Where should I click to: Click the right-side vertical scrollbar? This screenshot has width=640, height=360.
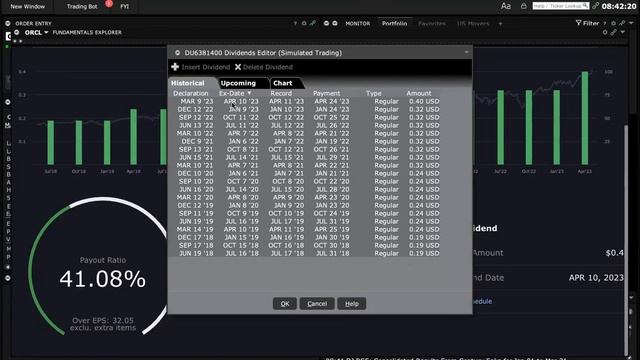click(627, 241)
